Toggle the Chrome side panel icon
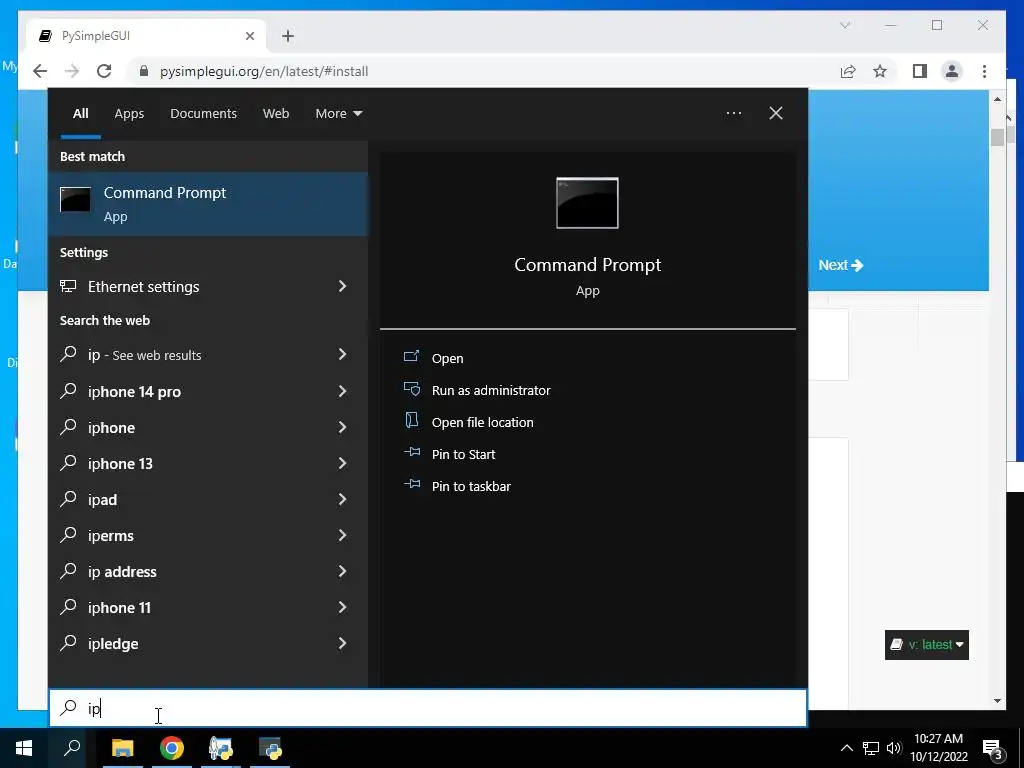Screen dimensions: 1024x768 (920, 71)
